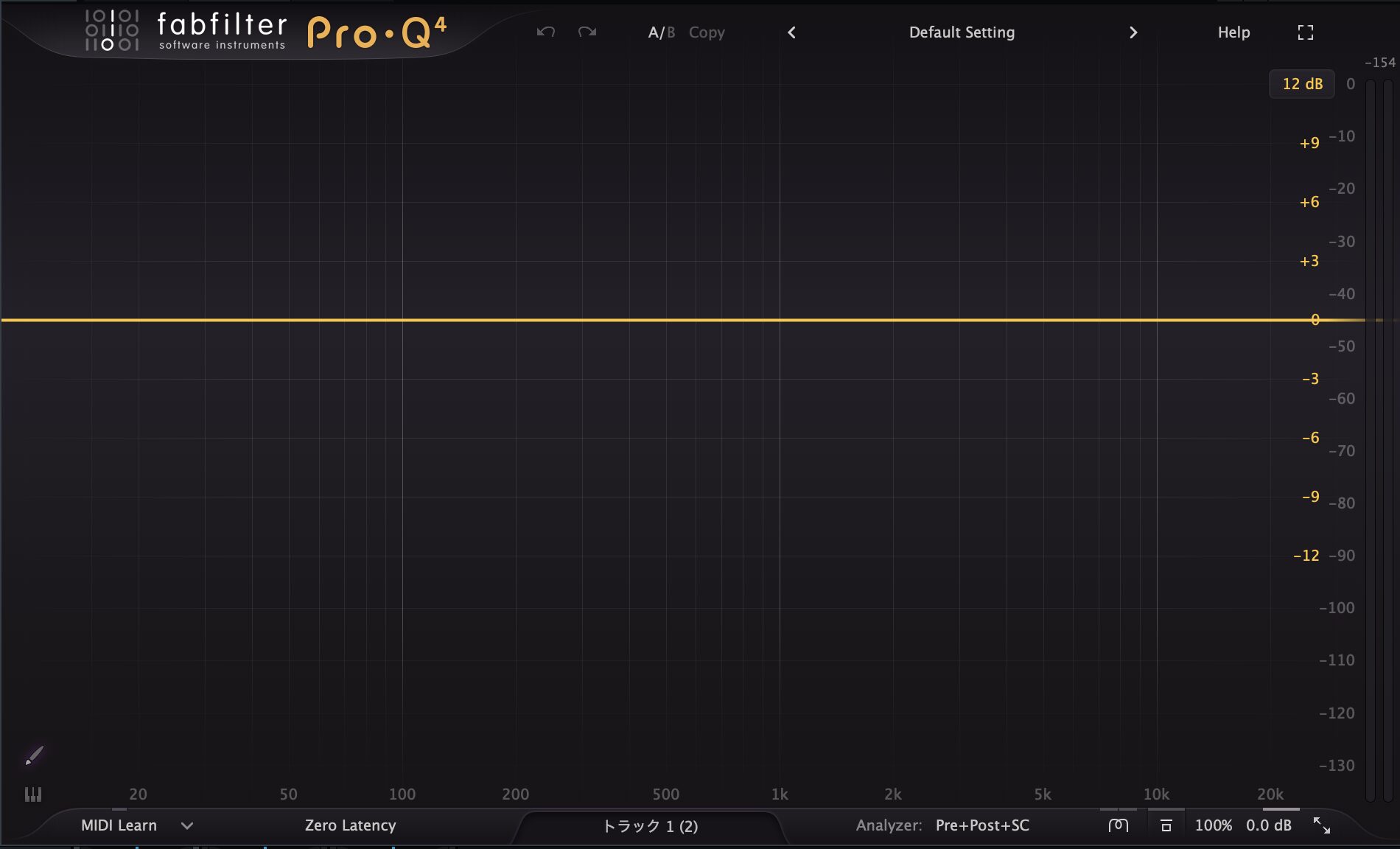1400x849 pixels.
Task: Click the 500 frequency axis label
Action: (666, 794)
